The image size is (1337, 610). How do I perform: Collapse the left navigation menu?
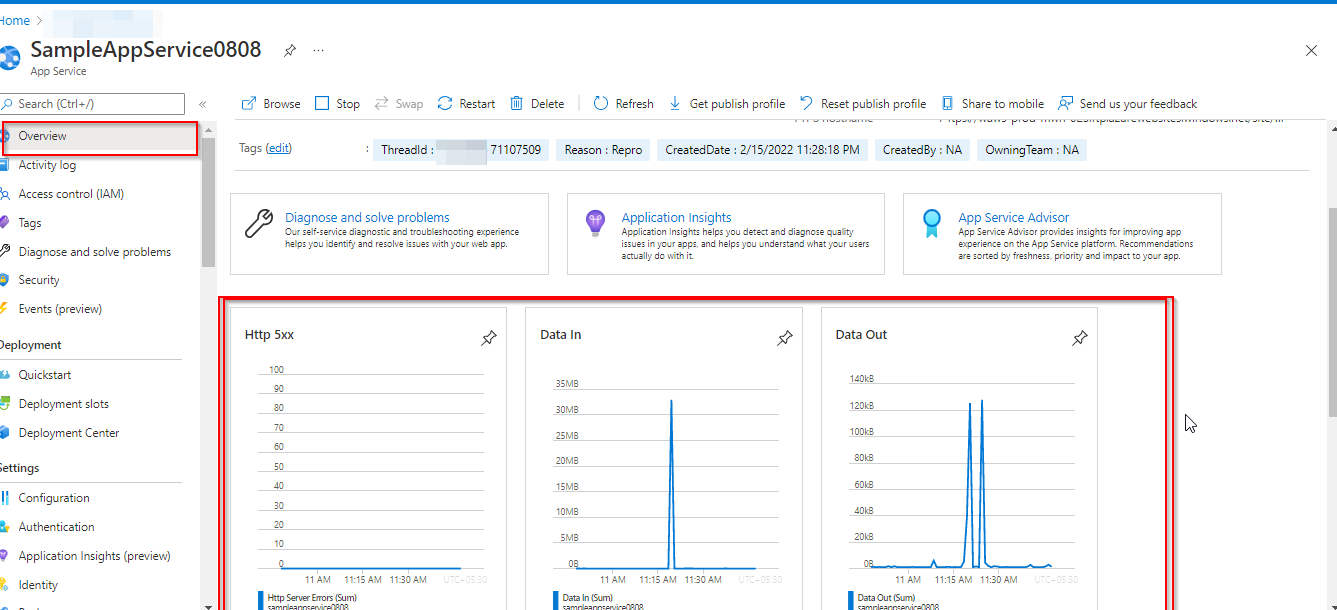(x=202, y=104)
